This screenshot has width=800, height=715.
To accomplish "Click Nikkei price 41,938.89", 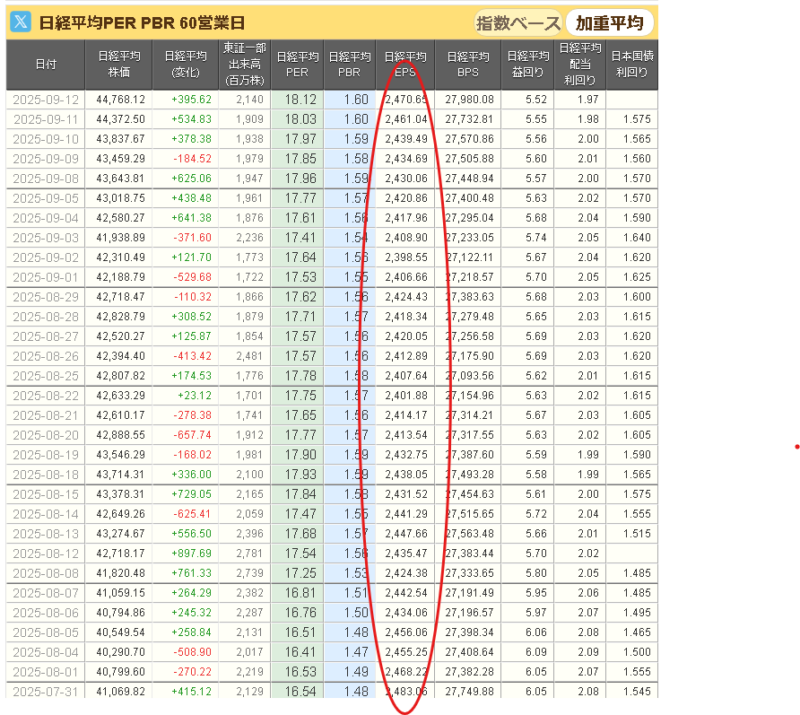I will 120,238.
